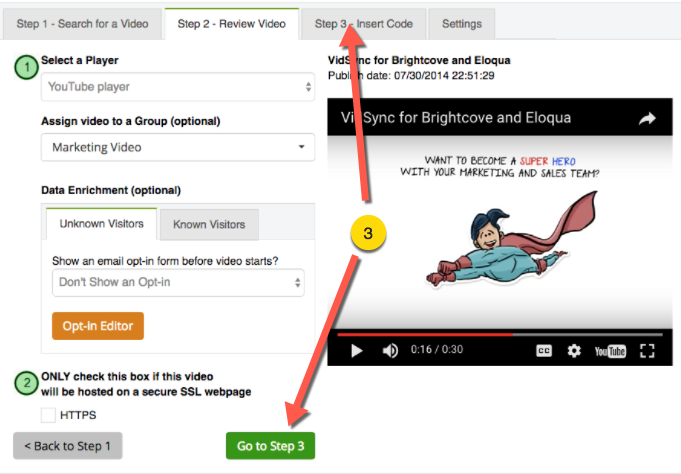Open the YouTube player dropdown
Screen dimensions: 681x474
coord(178,86)
